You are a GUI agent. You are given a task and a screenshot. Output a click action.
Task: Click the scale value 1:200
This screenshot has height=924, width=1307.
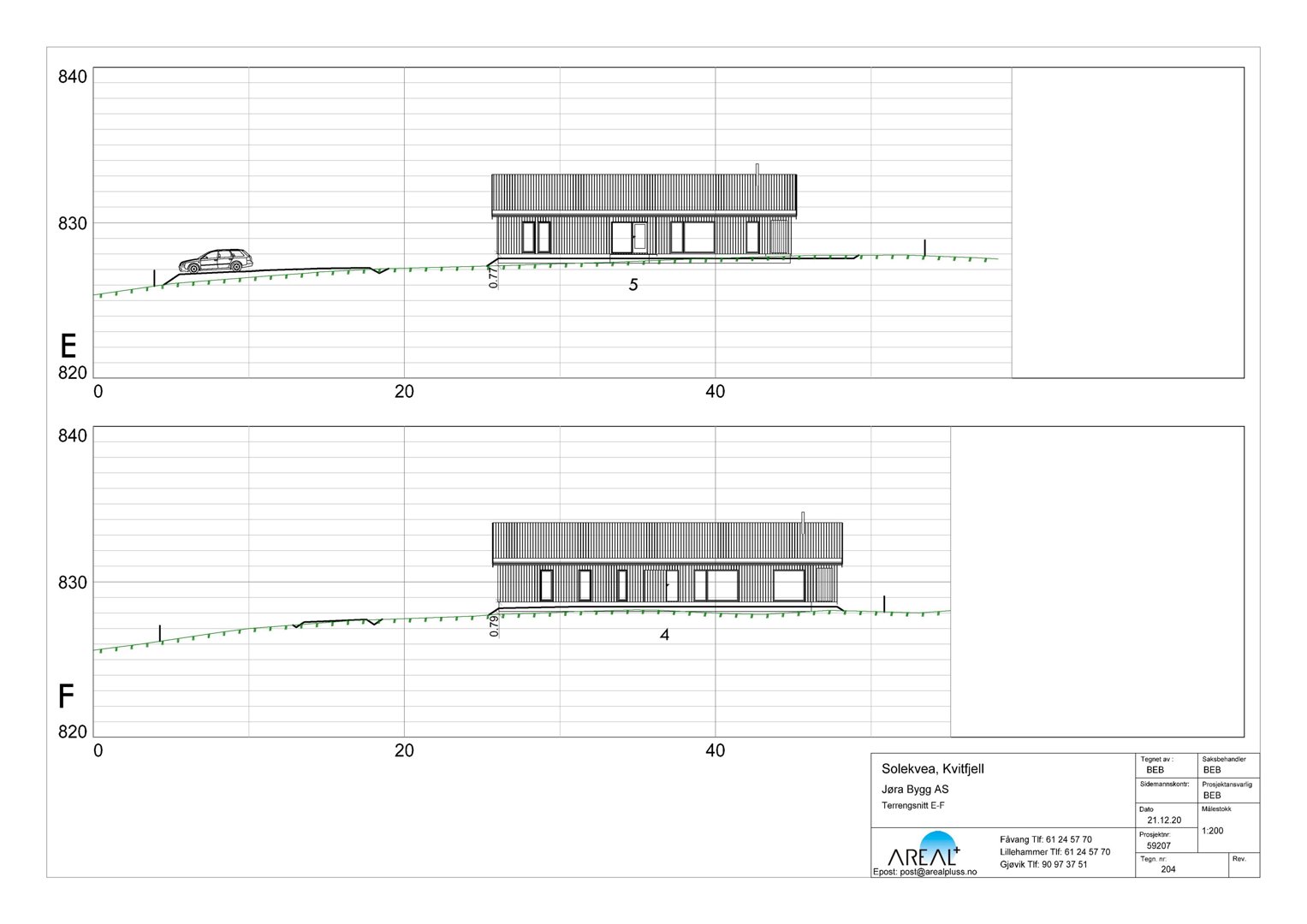pyautogui.click(x=1212, y=831)
